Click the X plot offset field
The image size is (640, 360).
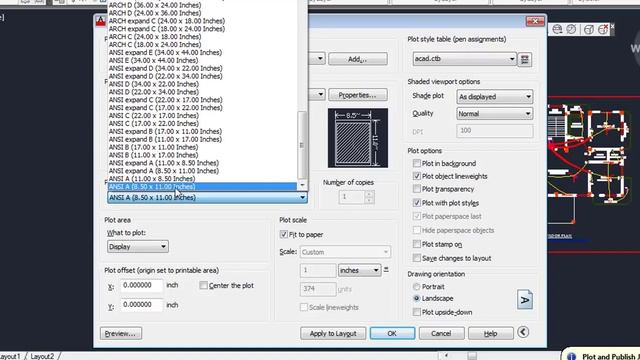click(142, 285)
